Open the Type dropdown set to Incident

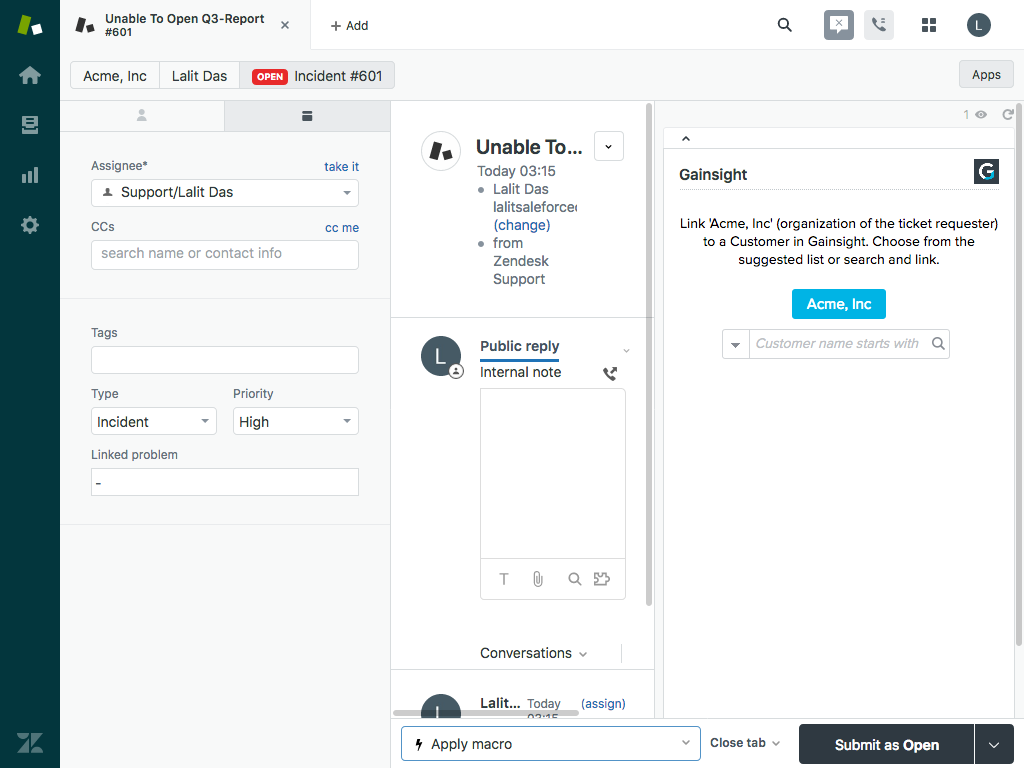point(153,422)
